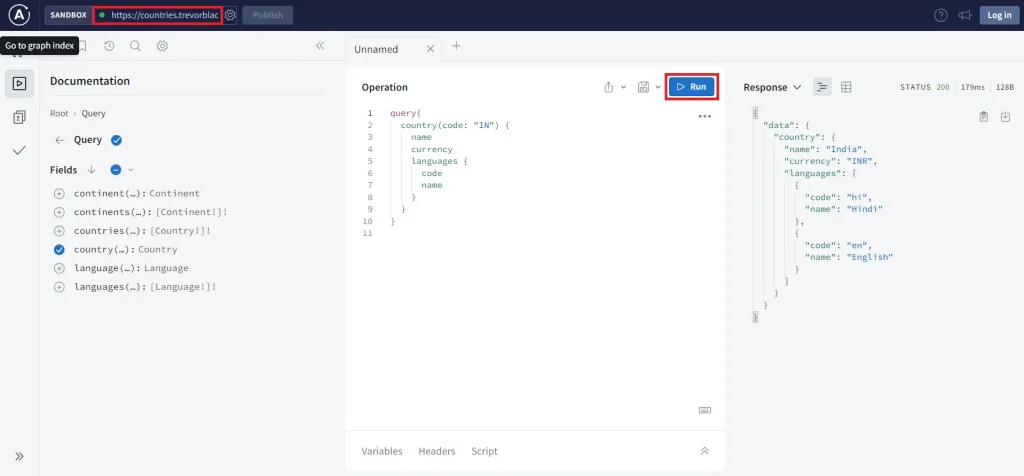Open the Headers tab
Viewport: 1024px width, 476px height.
coord(437,451)
